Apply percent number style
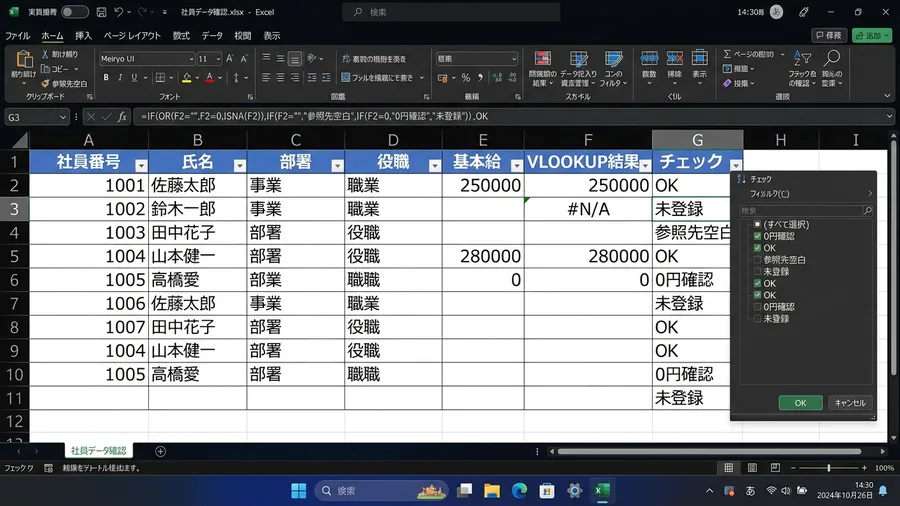The width and height of the screenshot is (900, 506). coord(466,77)
